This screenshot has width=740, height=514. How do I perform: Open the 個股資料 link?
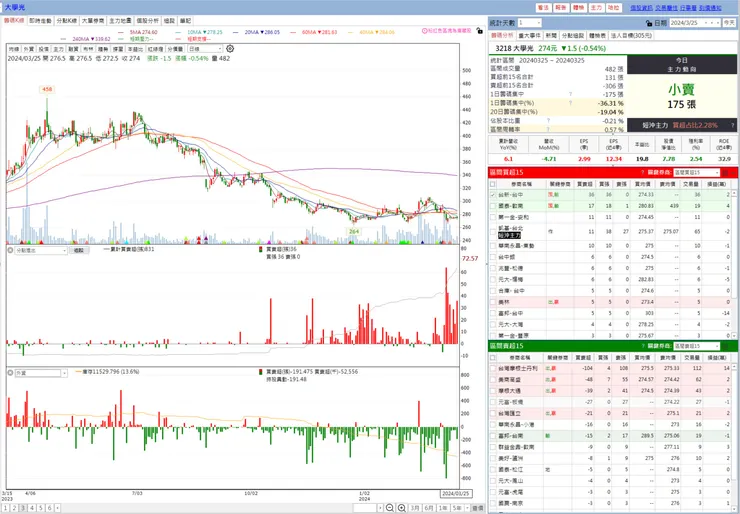641,8
